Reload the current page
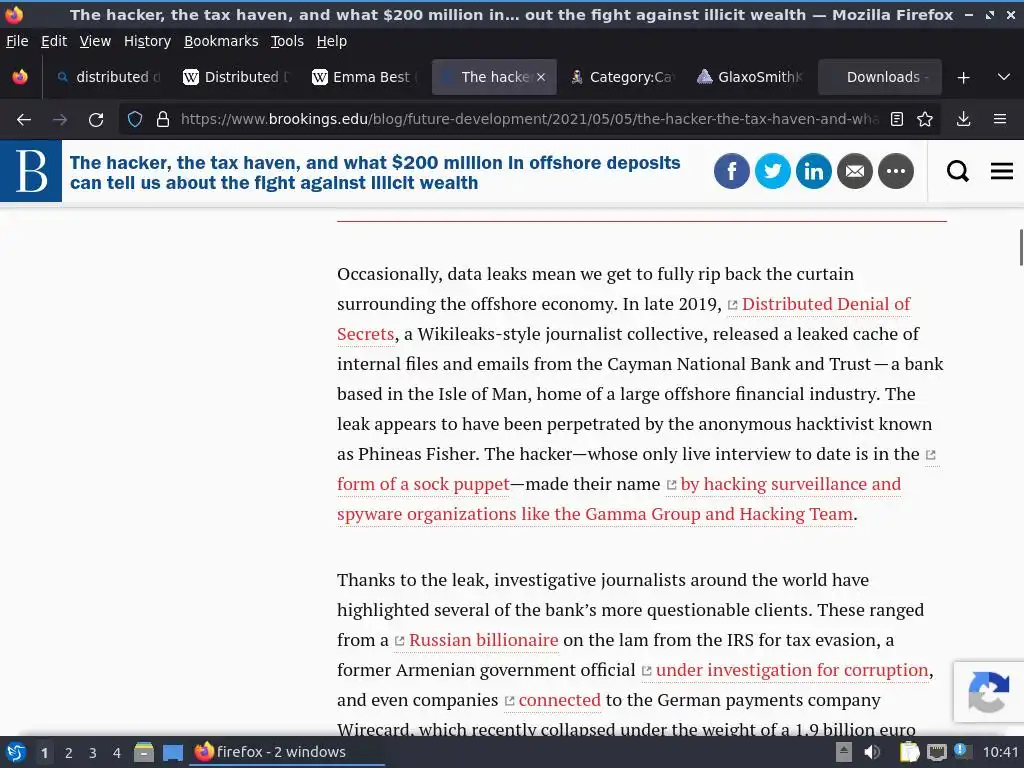The image size is (1024, 768). click(x=96, y=120)
